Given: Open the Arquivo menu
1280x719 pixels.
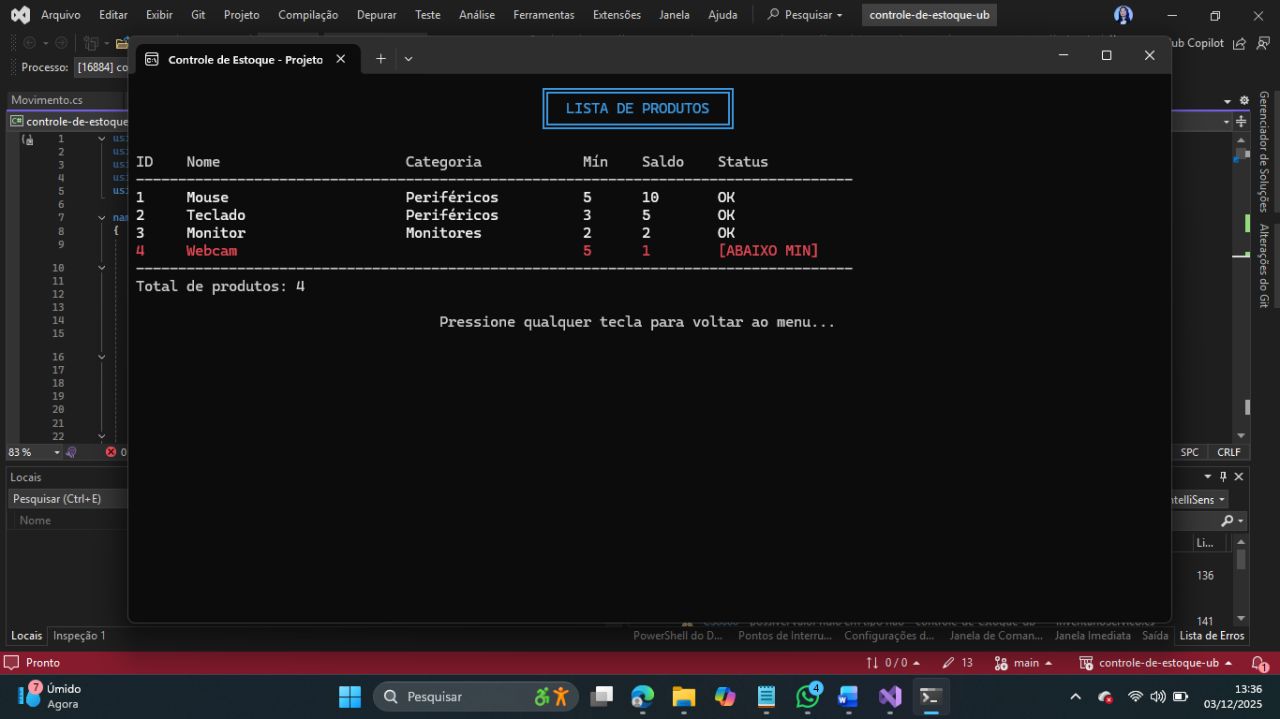Looking at the screenshot, I should [61, 15].
